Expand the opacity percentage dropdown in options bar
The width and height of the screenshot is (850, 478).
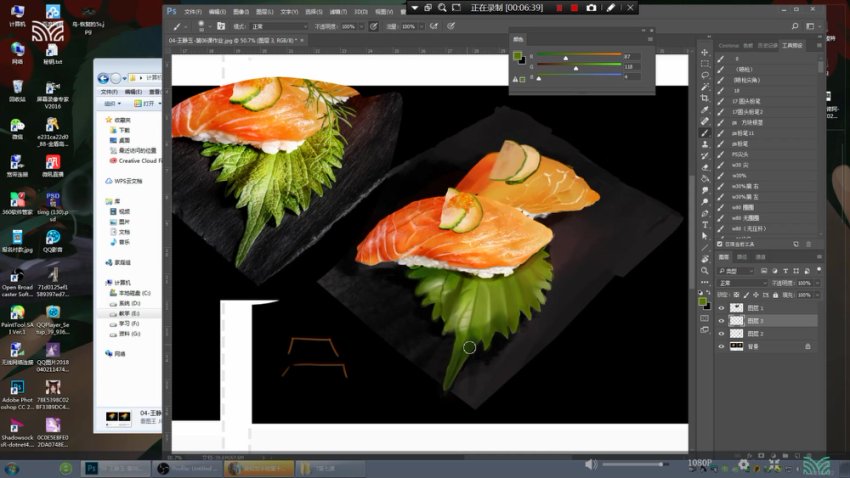363,26
